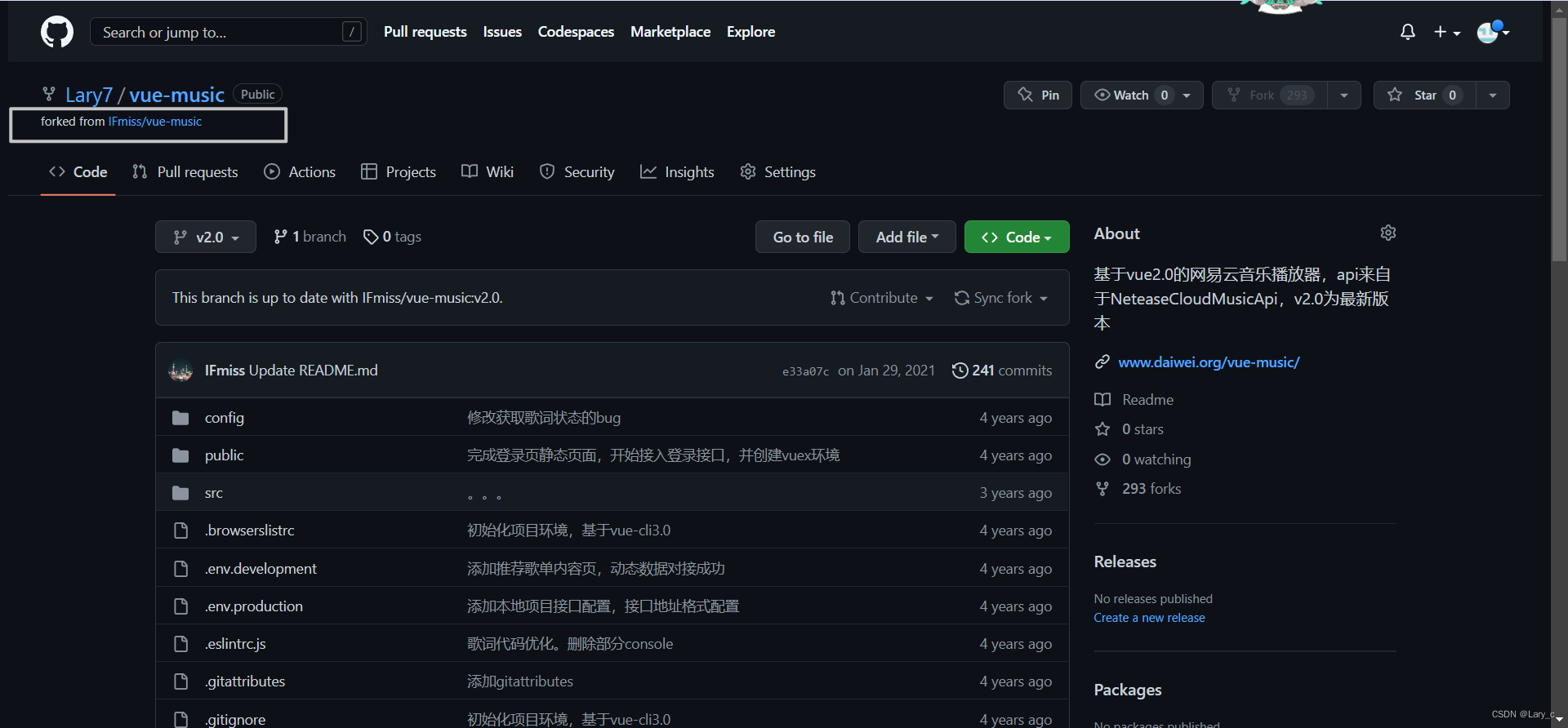The height and width of the screenshot is (728, 1568).
Task: Click the Search or jump to field
Action: 229,32
